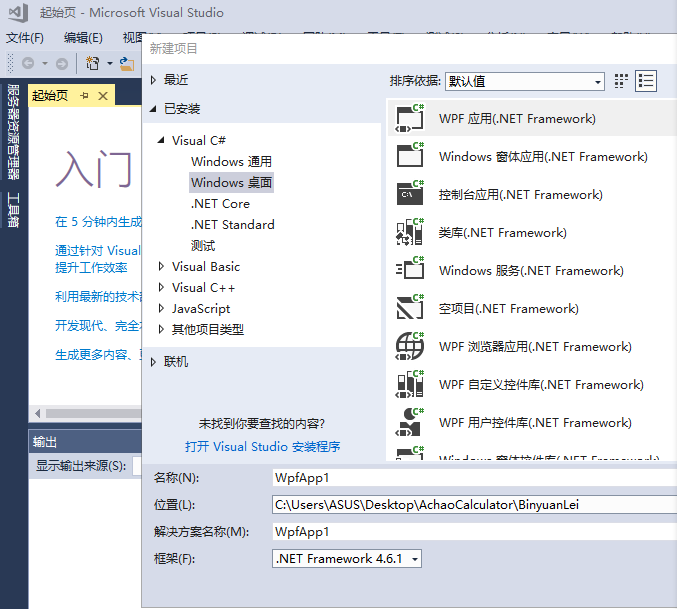
Task: Click start page horizontal scrollbar left arrow
Action: point(38,413)
